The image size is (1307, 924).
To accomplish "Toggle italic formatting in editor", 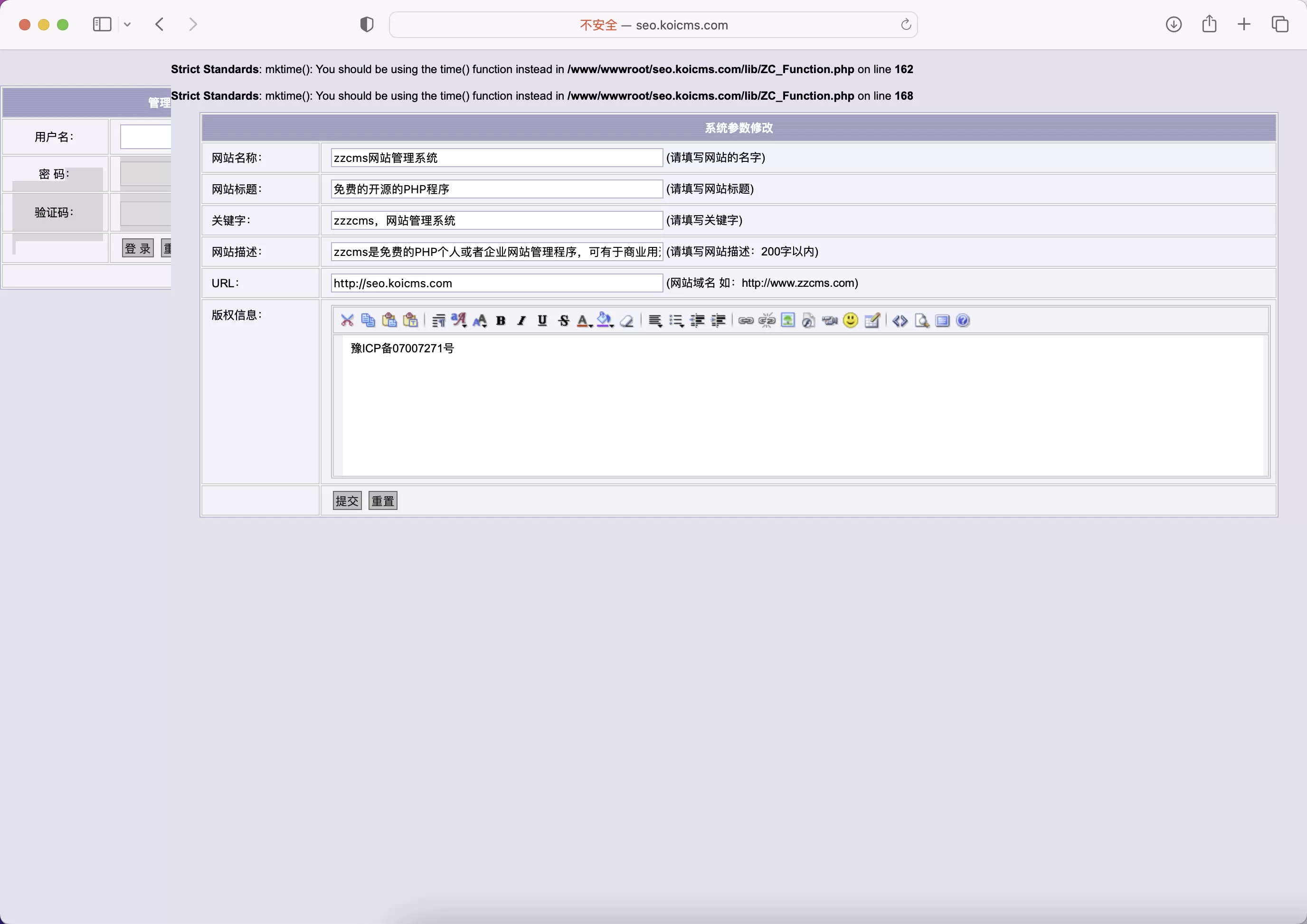I will [x=521, y=321].
